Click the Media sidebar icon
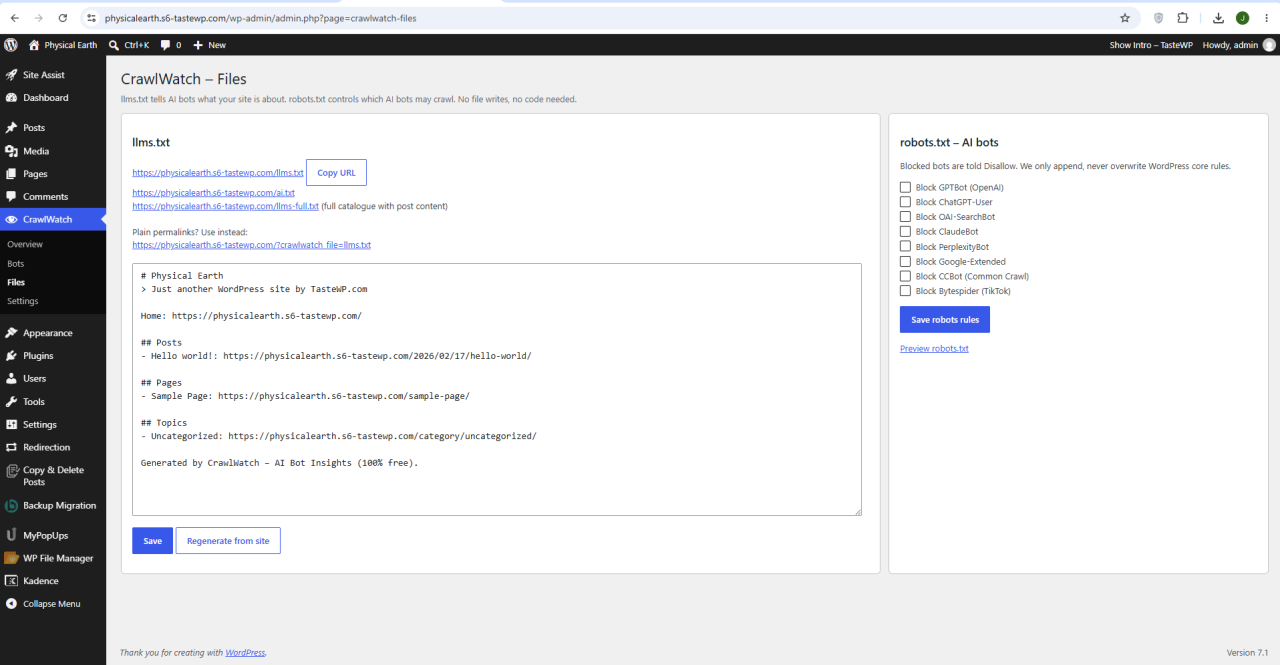The height and width of the screenshot is (665, 1280). click(11, 151)
